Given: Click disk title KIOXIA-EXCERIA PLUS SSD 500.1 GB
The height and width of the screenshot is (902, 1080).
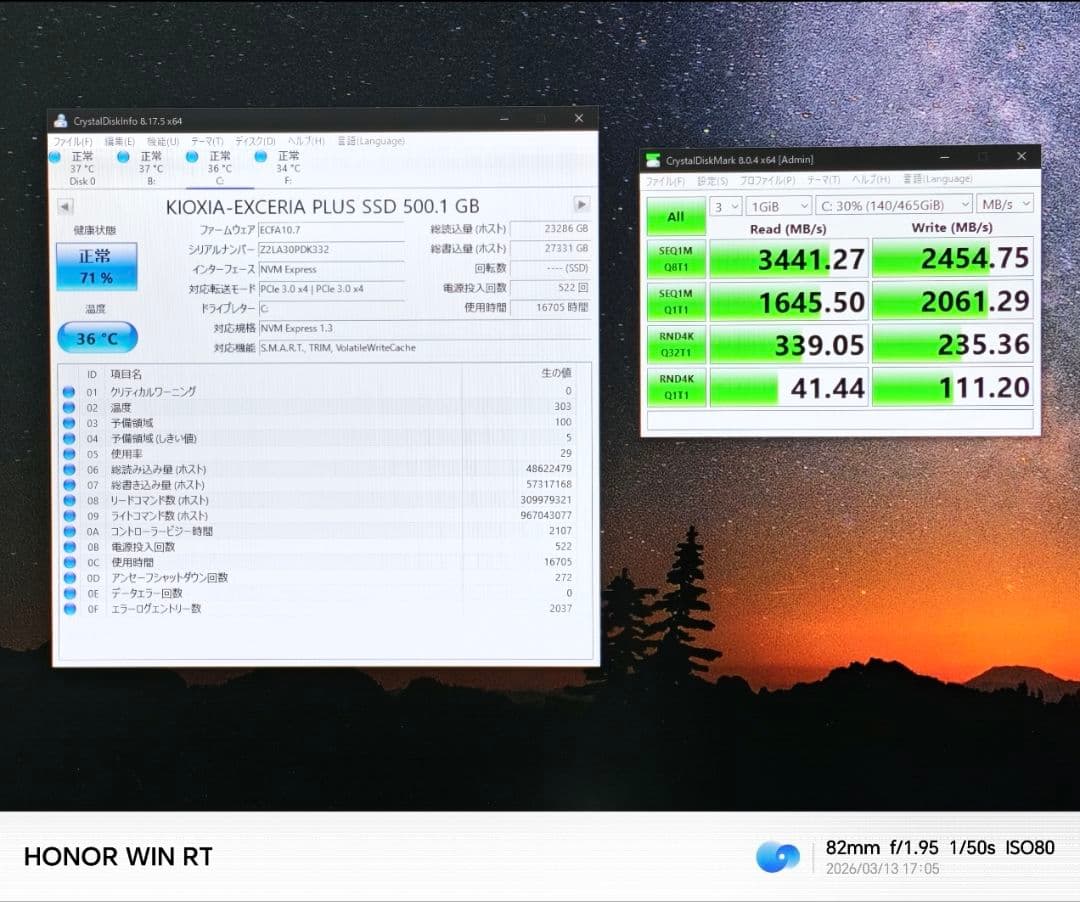Looking at the screenshot, I should (x=322, y=207).
